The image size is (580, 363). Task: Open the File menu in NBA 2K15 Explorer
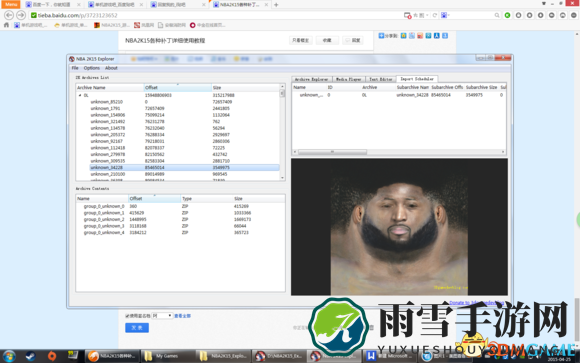click(x=75, y=68)
